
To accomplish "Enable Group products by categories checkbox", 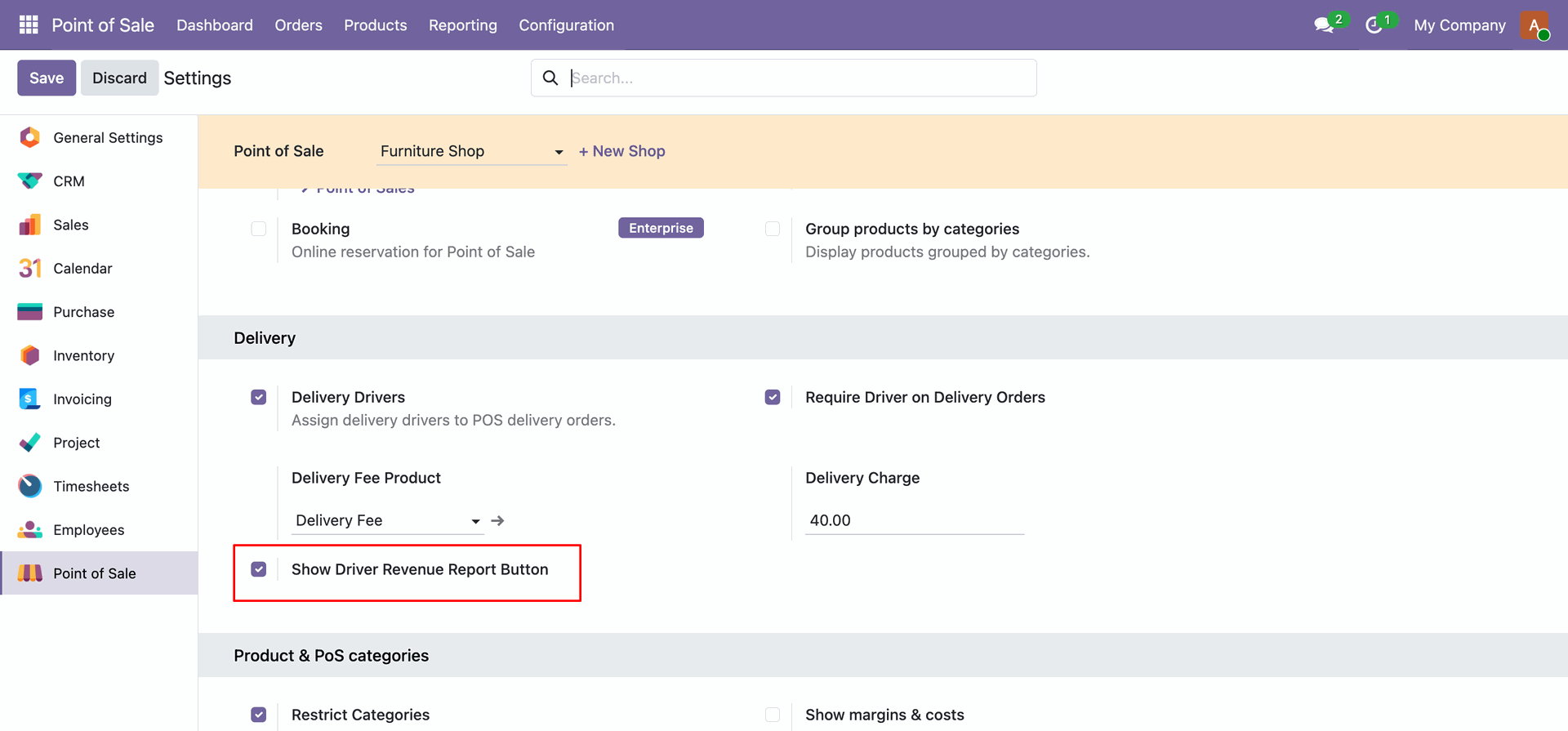I will 773,229.
